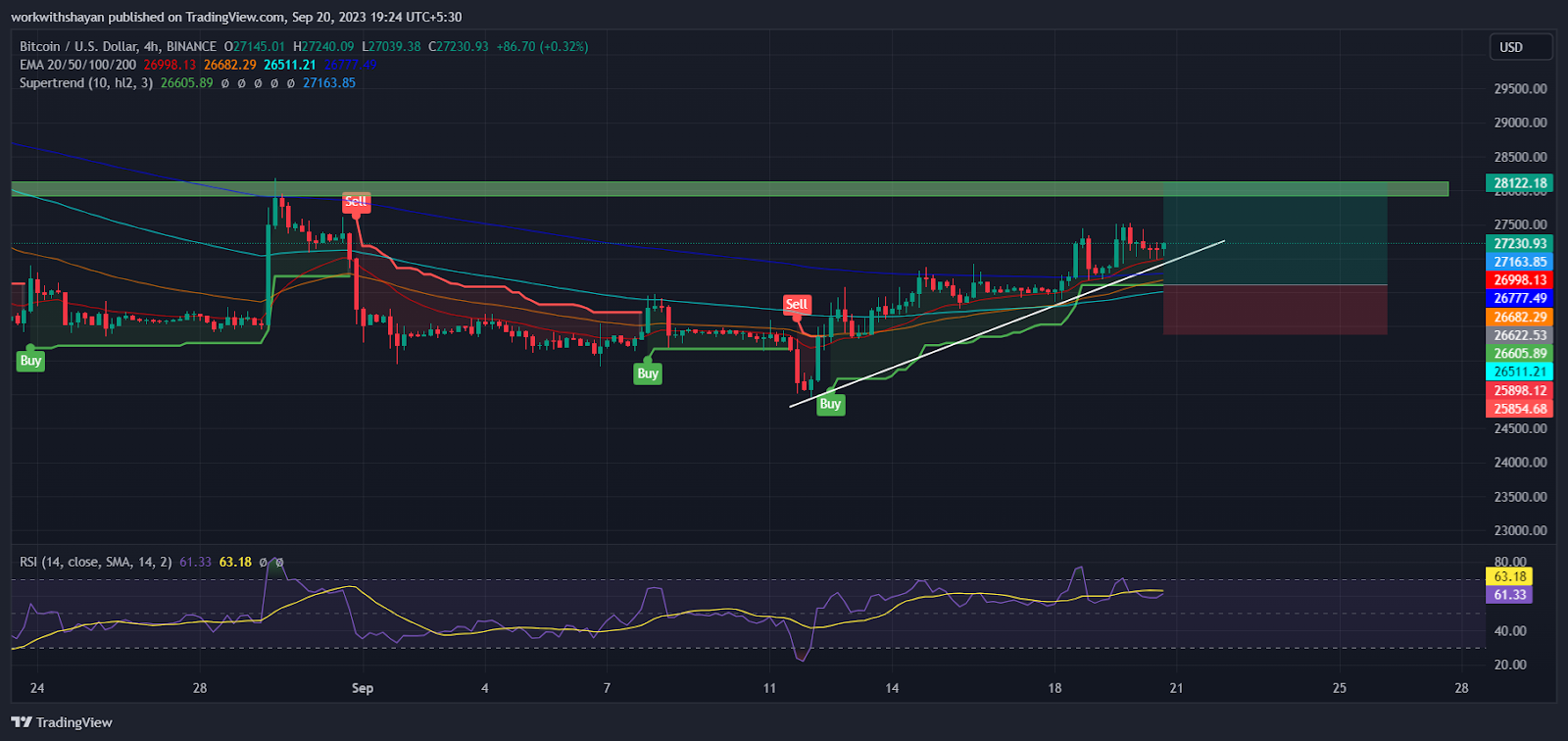Image resolution: width=1568 pixels, height=741 pixels.
Task: Click the close value C27230.93 in legend
Action: tap(459, 46)
